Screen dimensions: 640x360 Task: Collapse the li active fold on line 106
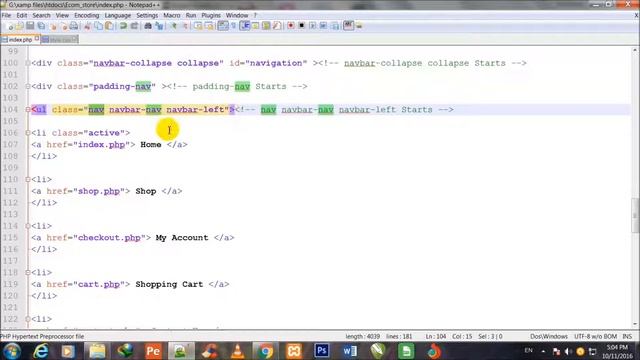click(x=28, y=133)
